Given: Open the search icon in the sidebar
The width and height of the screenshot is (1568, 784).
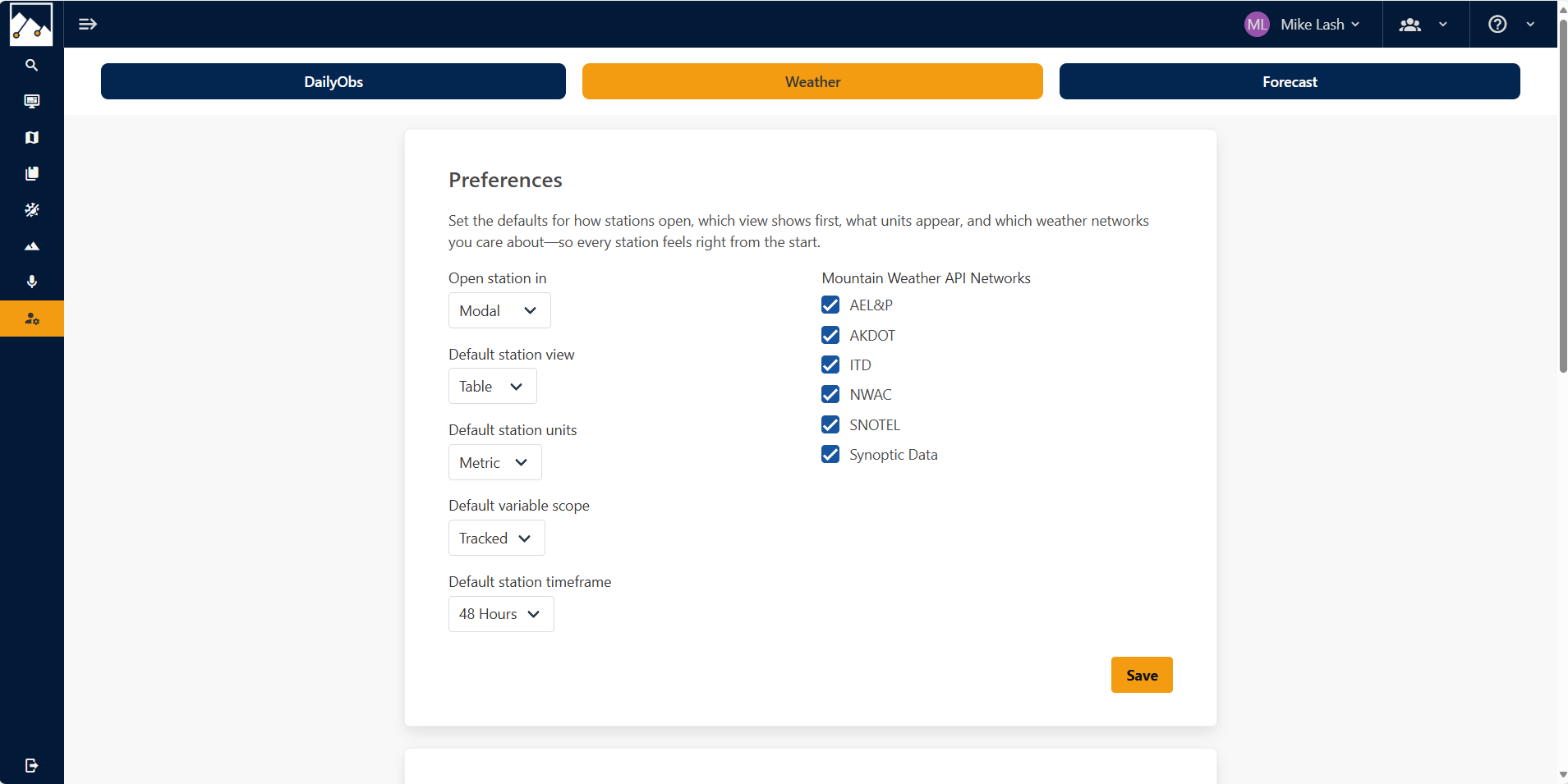Looking at the screenshot, I should 31,65.
